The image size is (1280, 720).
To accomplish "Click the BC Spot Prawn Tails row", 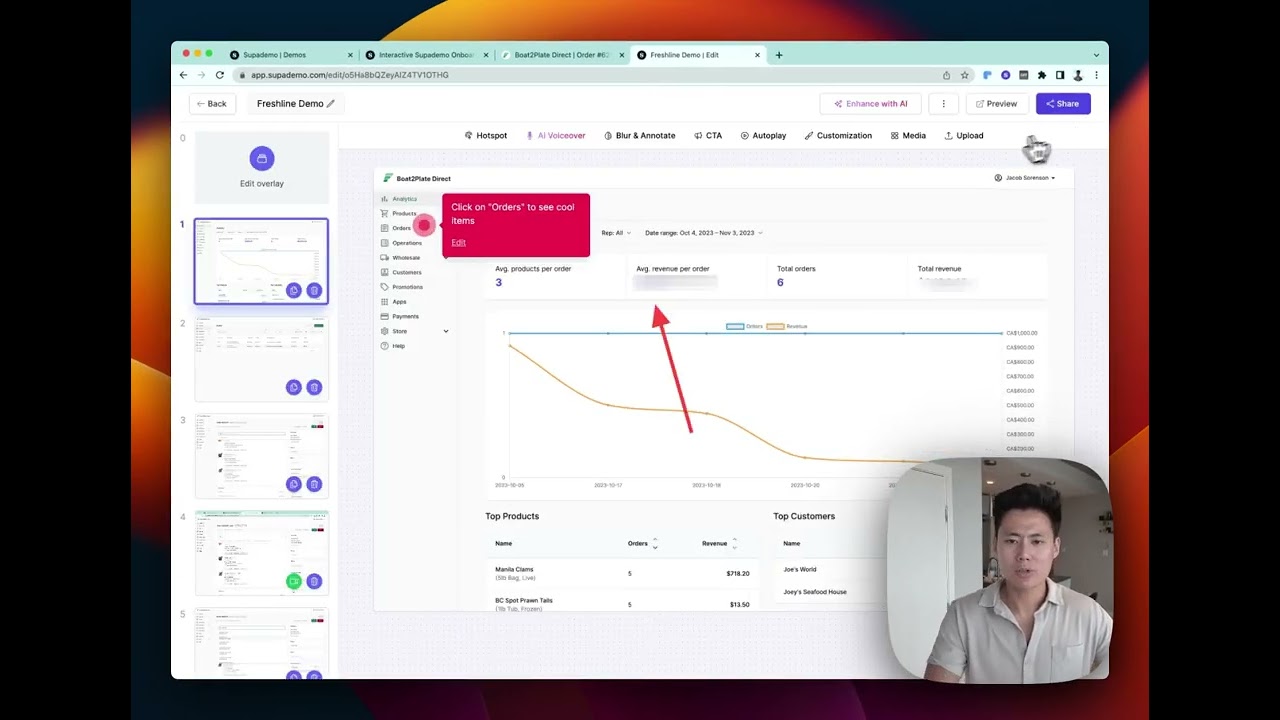I will [620, 604].
